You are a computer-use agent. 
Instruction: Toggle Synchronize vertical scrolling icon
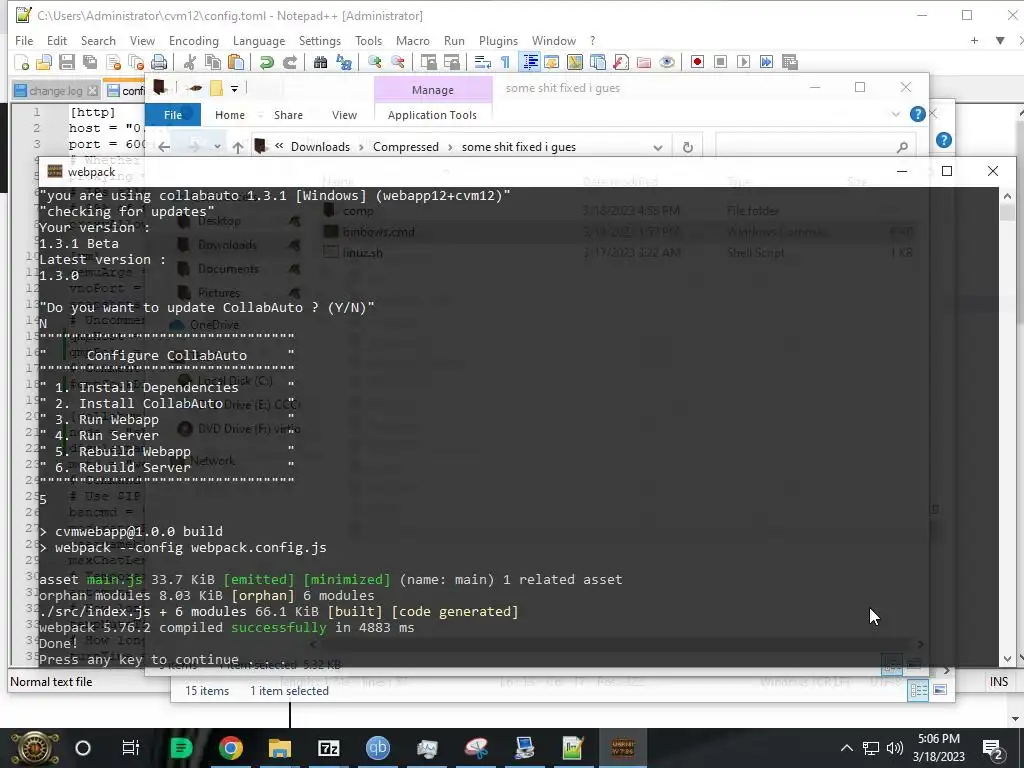[x=428, y=62]
